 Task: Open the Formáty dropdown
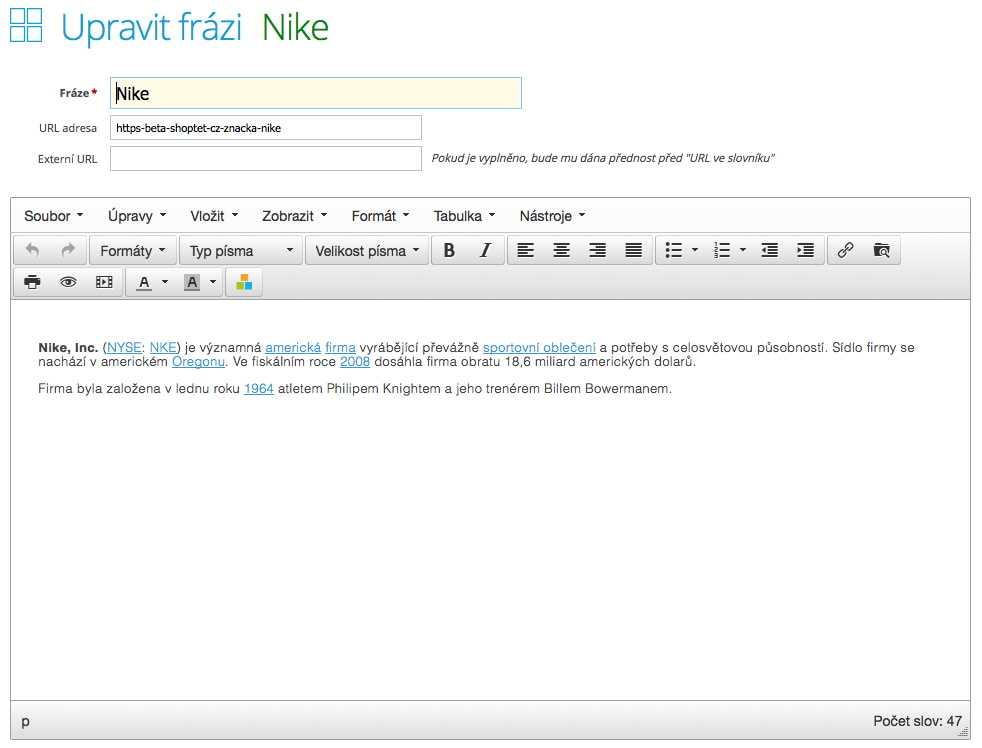[x=133, y=251]
